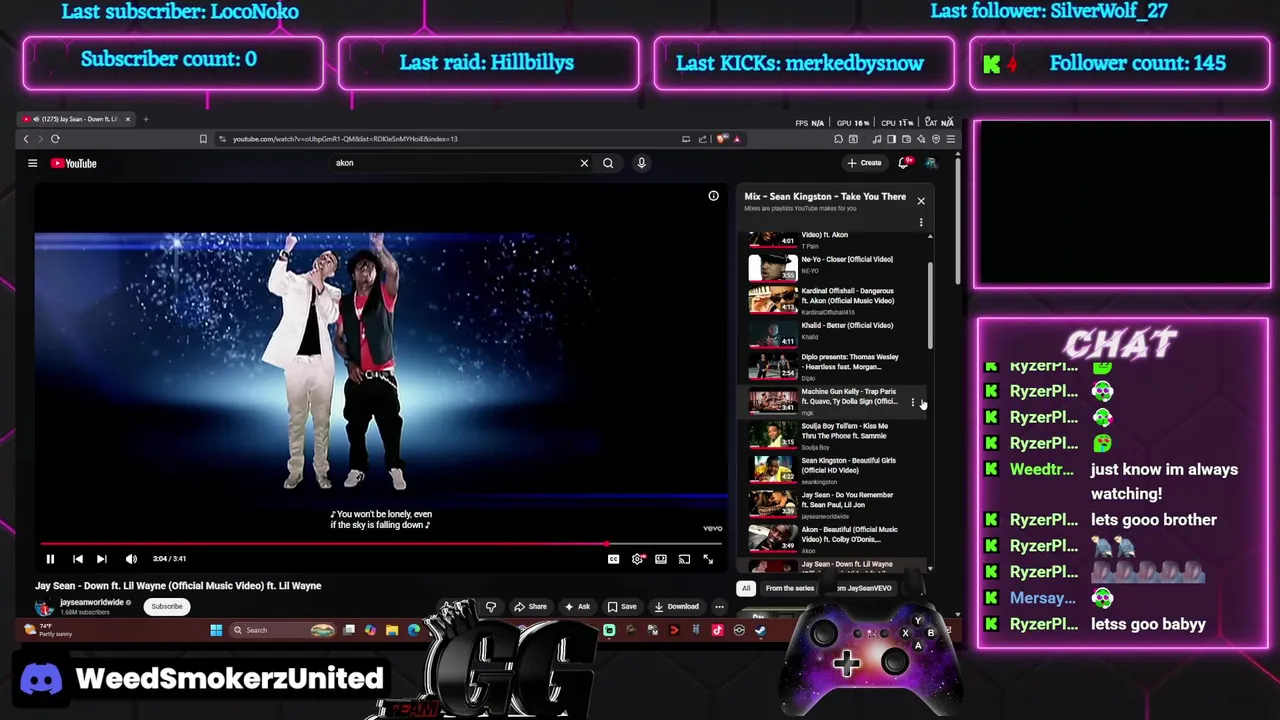
Task: Open options for the Machine Gun Kelly Trap Paris item
Action: point(912,402)
